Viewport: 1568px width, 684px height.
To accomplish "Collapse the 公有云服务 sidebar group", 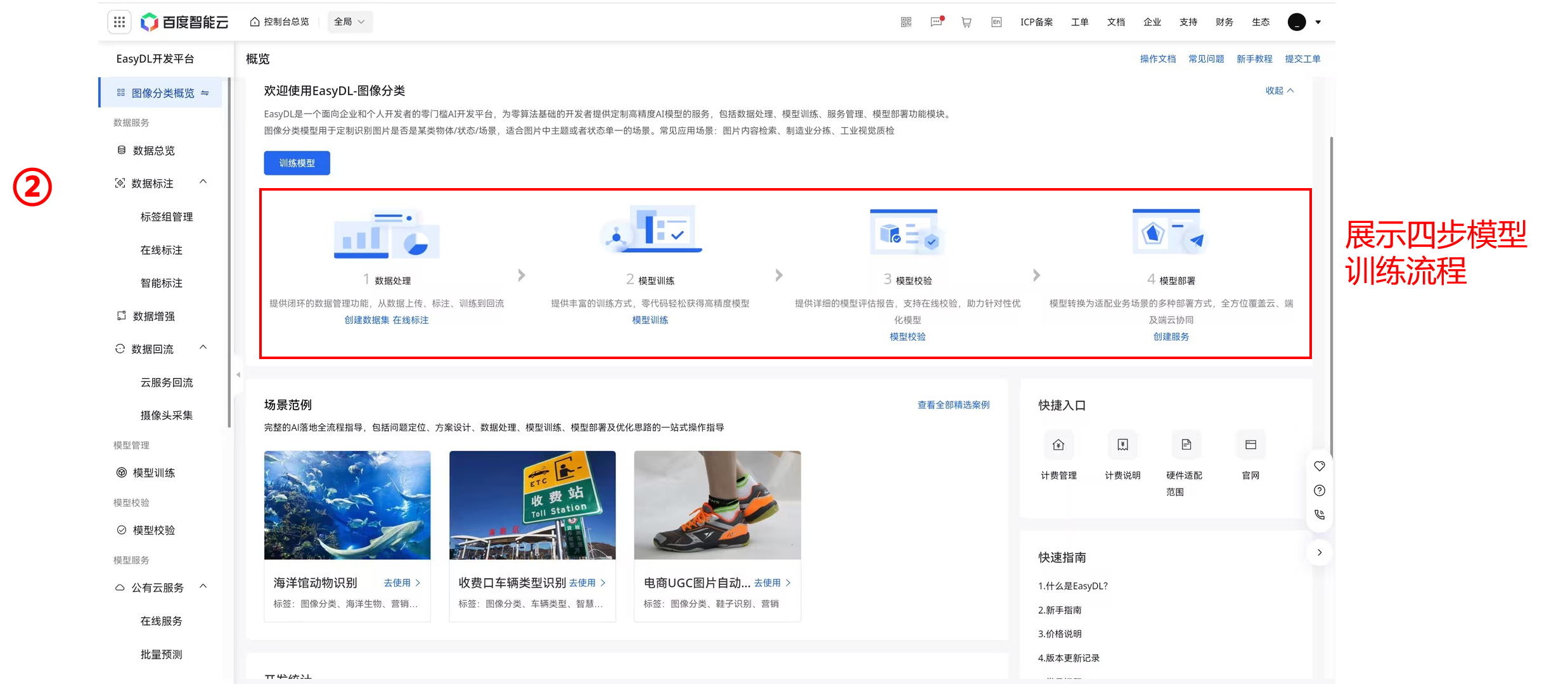I will point(203,586).
